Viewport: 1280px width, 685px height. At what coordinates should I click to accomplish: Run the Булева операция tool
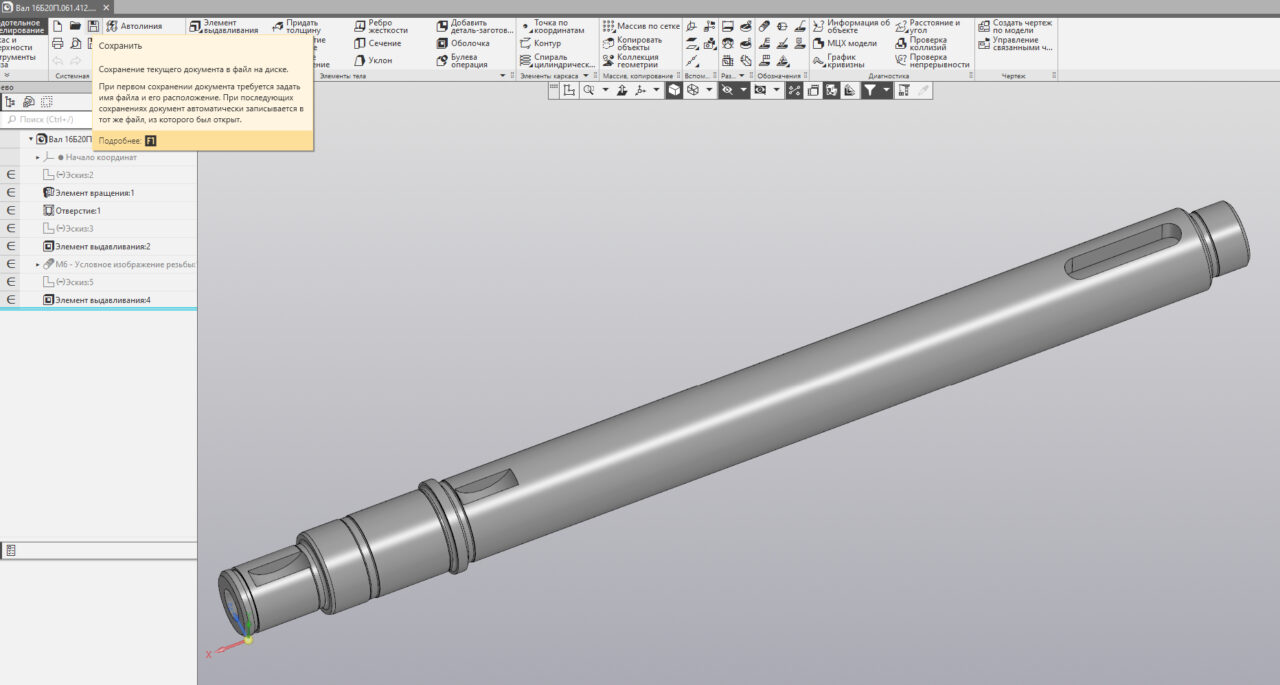(x=462, y=60)
